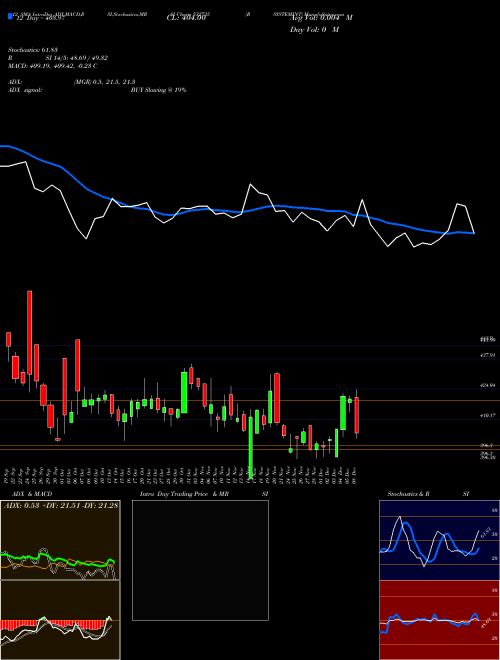Click inside the ADX indicator chart panel
The height and width of the screenshot is (660, 500).
[x=60, y=540]
